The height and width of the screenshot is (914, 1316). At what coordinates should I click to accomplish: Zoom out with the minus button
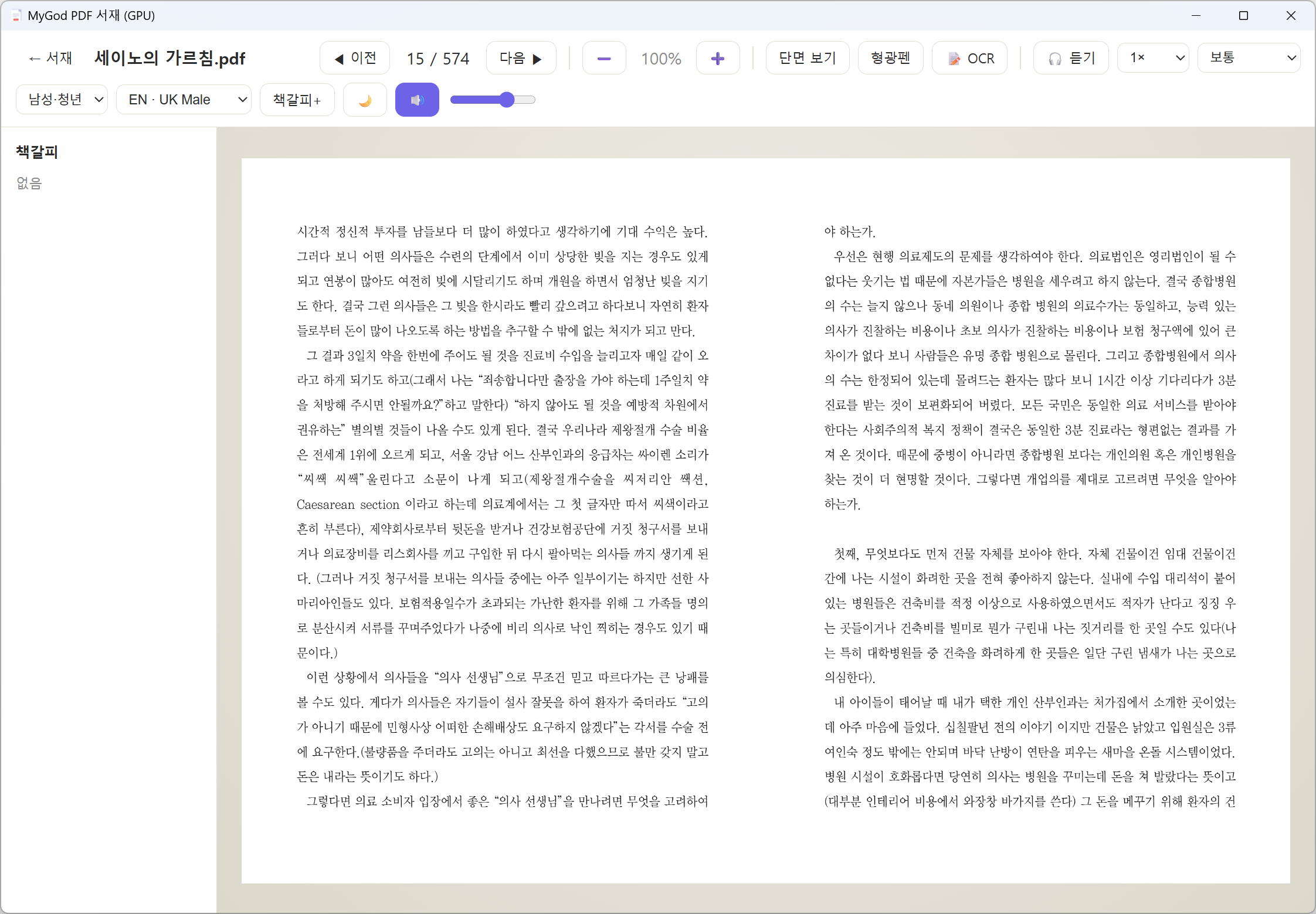pos(604,58)
